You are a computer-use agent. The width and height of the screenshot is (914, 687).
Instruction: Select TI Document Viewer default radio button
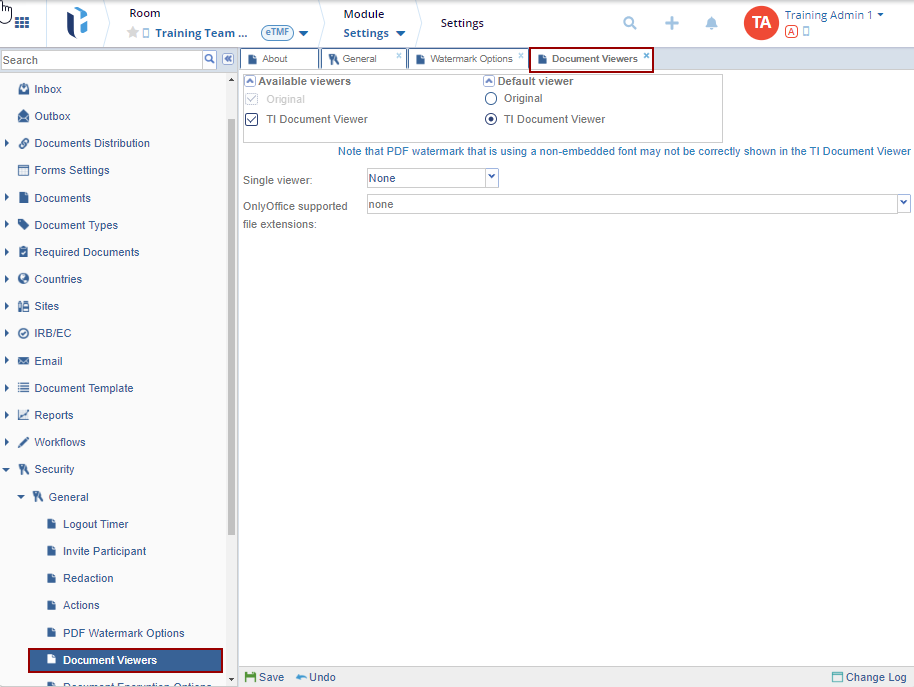pos(490,119)
